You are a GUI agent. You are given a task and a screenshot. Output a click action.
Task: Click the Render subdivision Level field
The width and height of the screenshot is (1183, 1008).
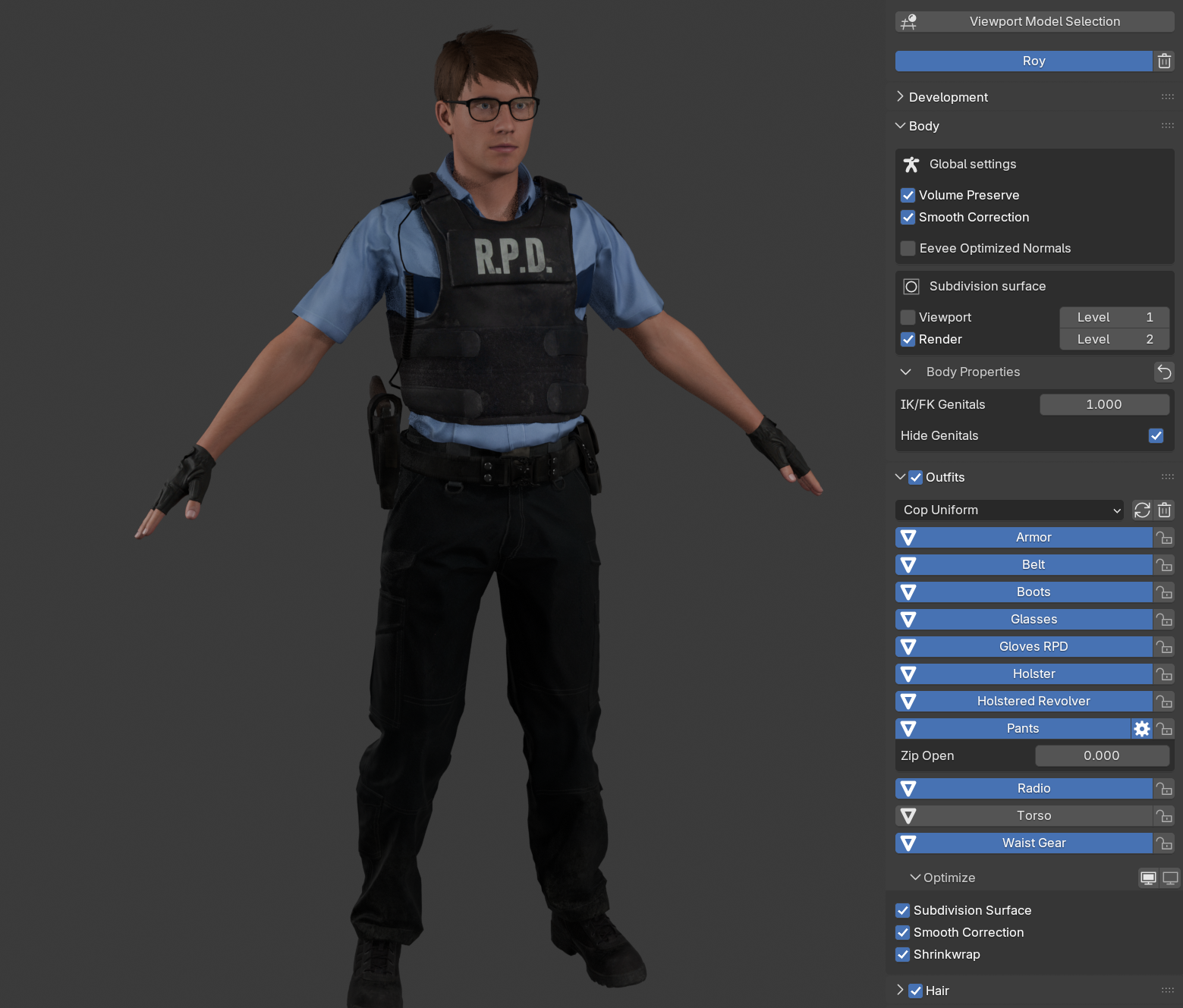[x=1114, y=339]
